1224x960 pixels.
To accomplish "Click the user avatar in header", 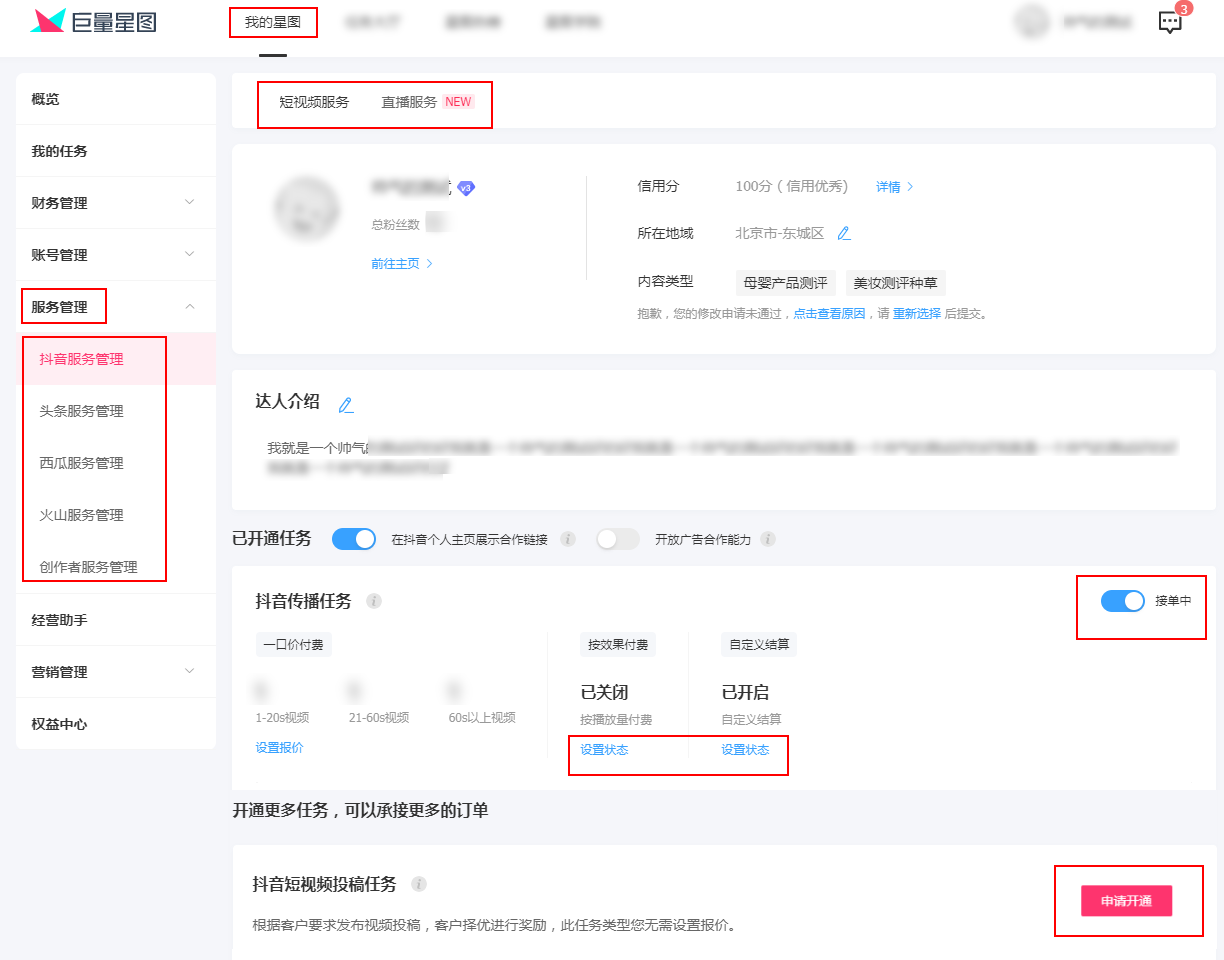I will pos(1031,22).
